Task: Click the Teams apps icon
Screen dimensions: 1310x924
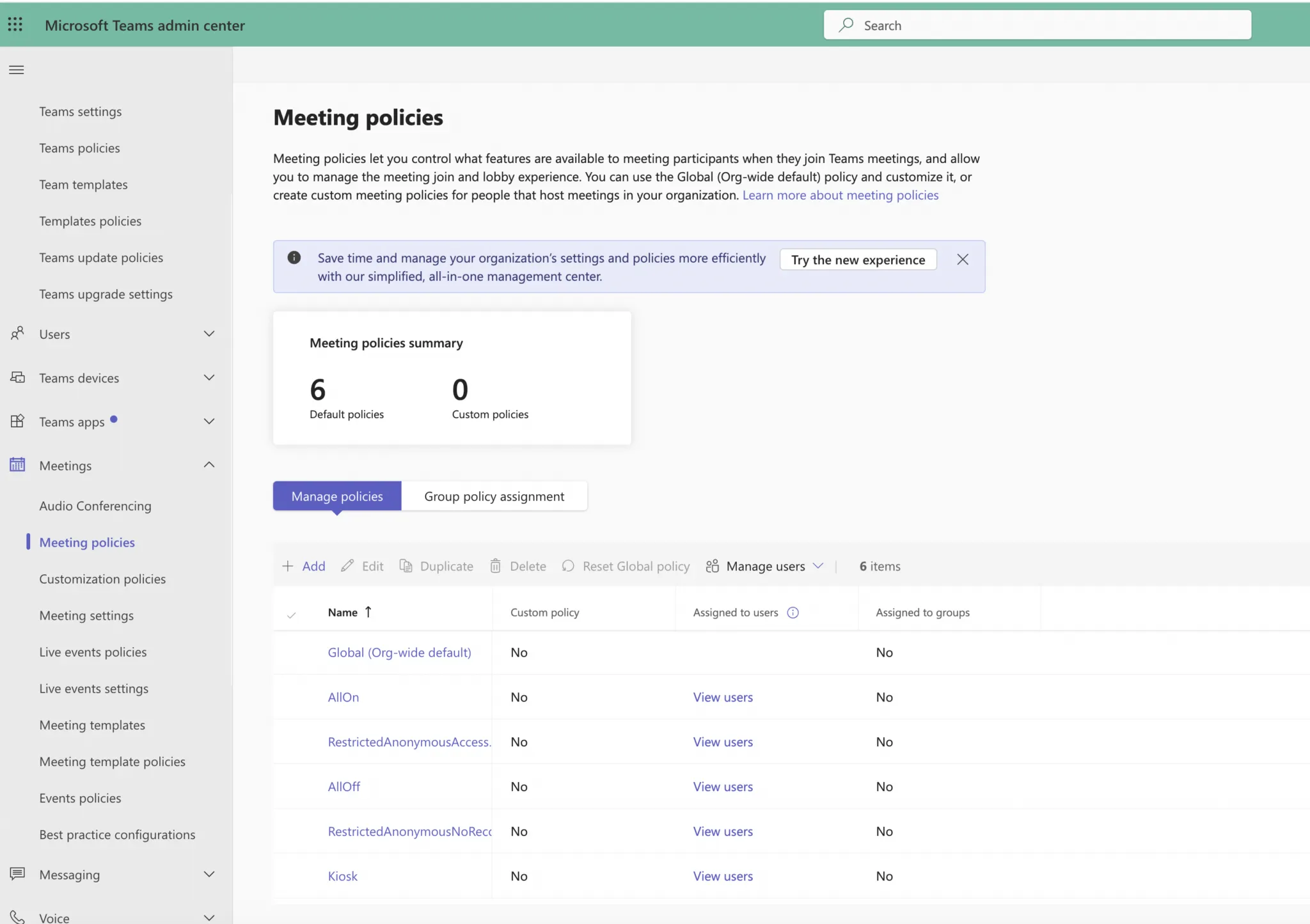Action: pos(17,421)
